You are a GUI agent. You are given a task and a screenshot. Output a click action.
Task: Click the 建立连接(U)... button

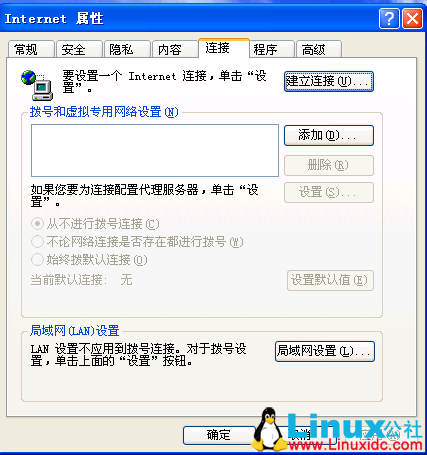(329, 81)
